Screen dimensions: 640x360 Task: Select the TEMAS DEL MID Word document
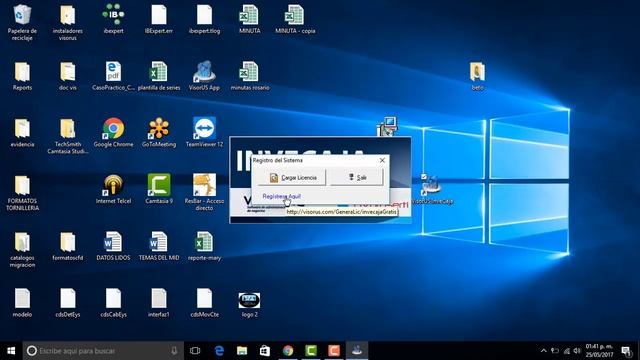[x=159, y=242]
